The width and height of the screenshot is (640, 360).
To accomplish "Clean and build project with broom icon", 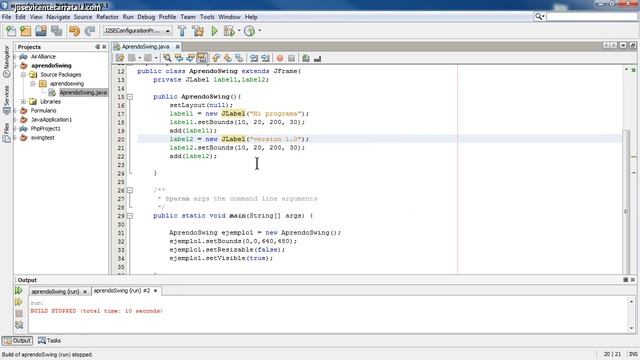I will click(198, 31).
